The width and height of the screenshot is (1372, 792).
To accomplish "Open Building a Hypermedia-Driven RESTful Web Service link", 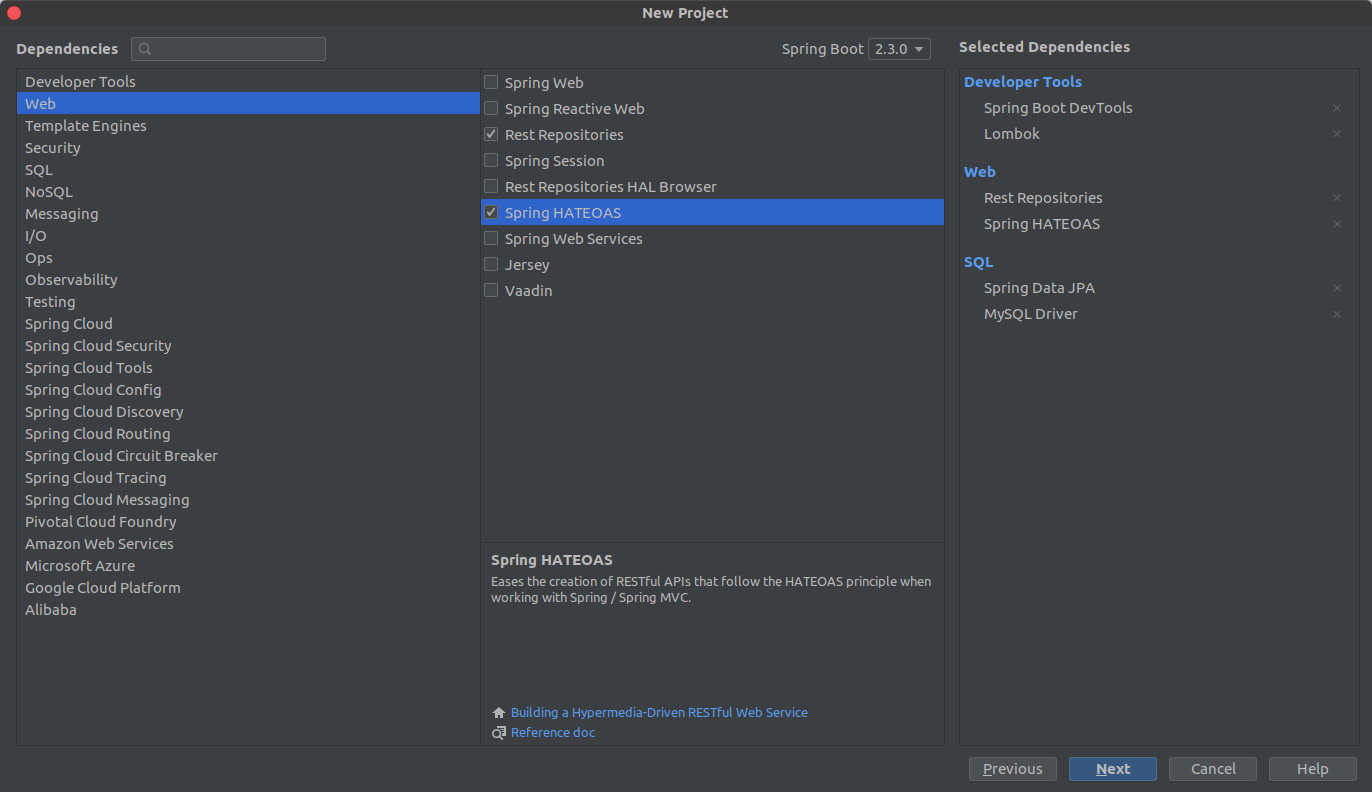I will click(659, 713).
